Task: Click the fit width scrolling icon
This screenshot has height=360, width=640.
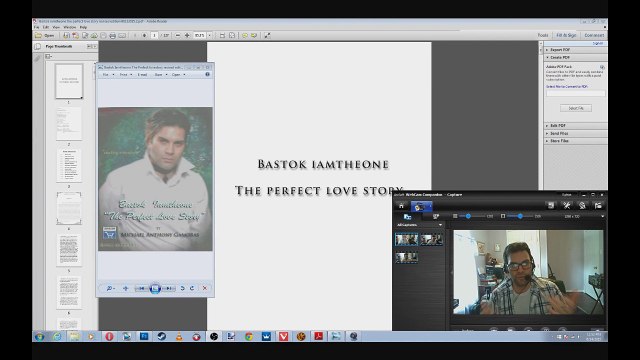Action: point(222,36)
